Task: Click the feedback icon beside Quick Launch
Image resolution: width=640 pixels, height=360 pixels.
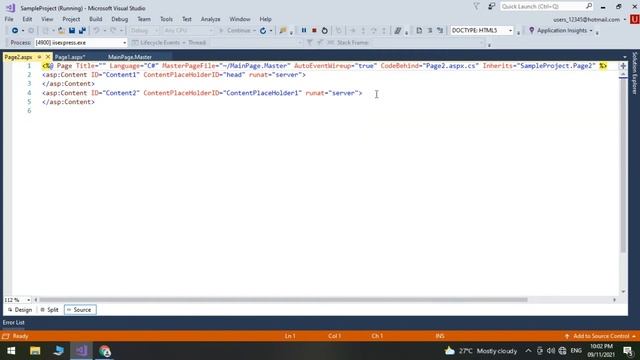Action: click(491, 7)
